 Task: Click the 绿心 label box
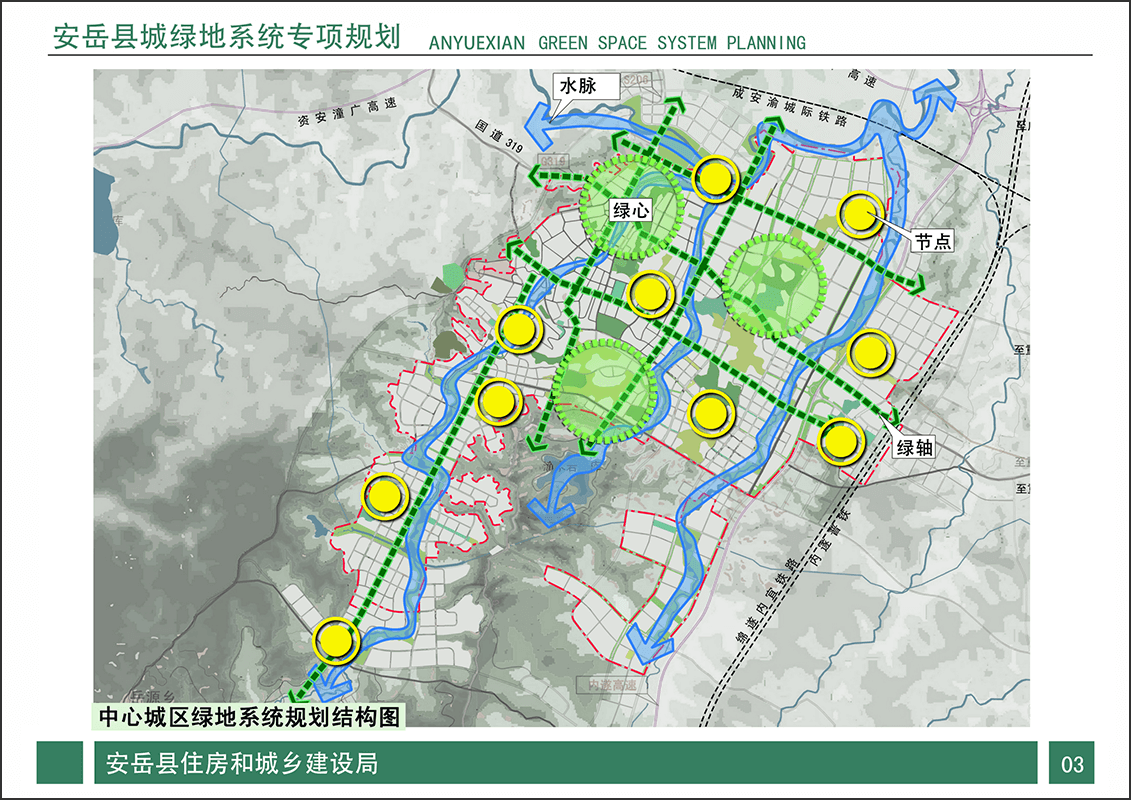631,210
